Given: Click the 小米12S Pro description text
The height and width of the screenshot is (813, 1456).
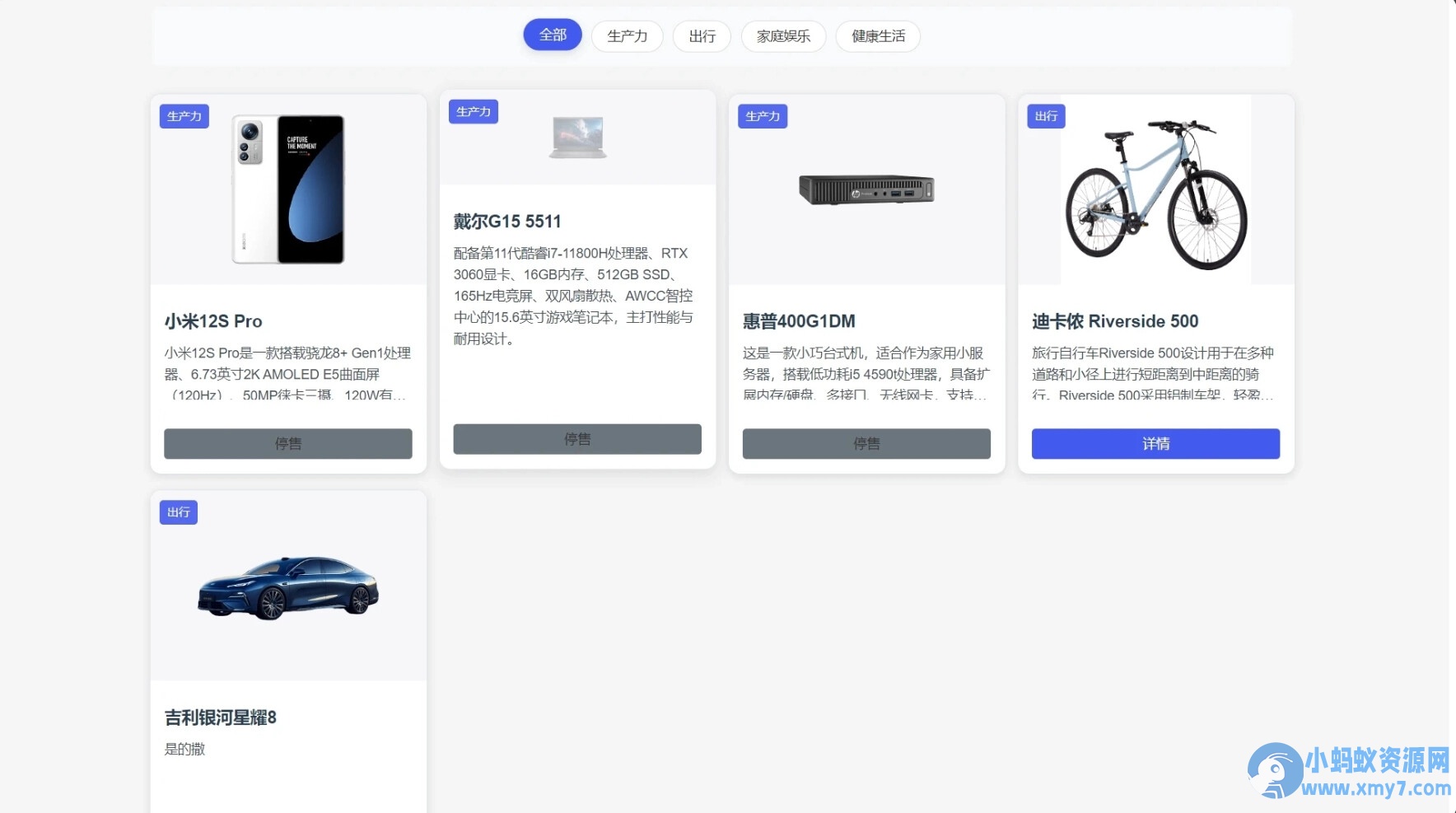Looking at the screenshot, I should (x=288, y=374).
